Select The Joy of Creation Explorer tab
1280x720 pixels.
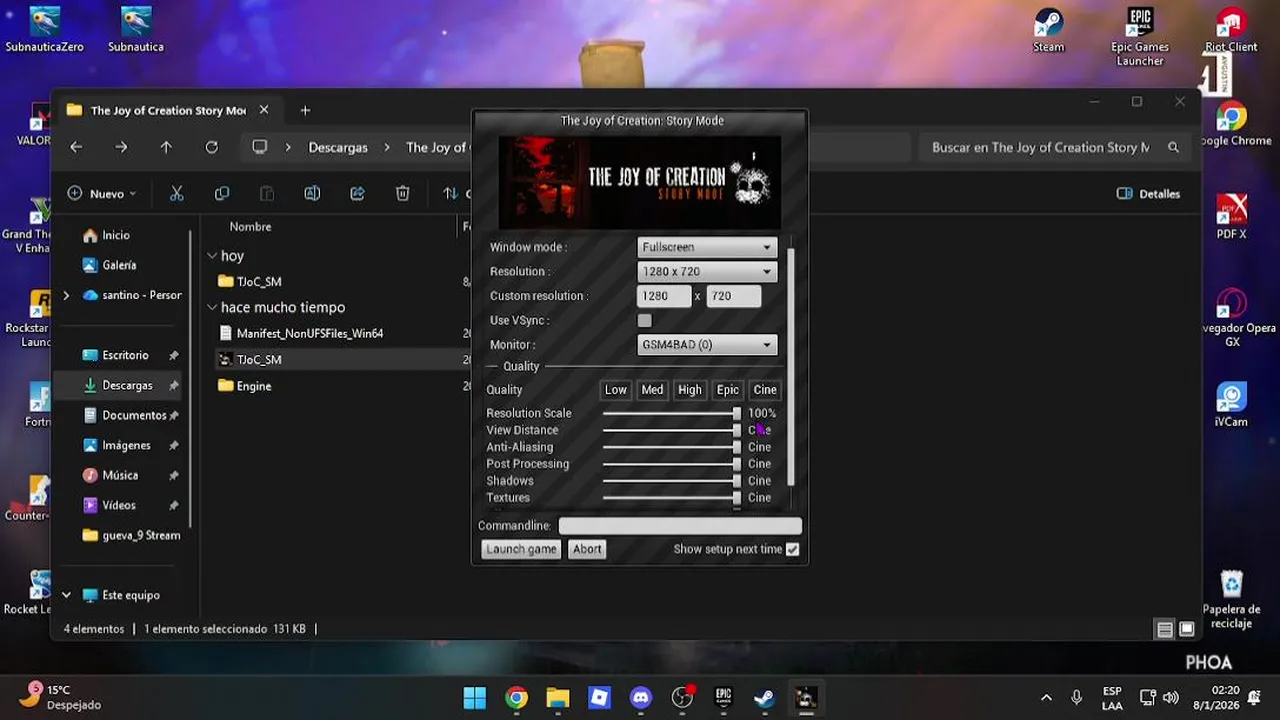[167, 110]
